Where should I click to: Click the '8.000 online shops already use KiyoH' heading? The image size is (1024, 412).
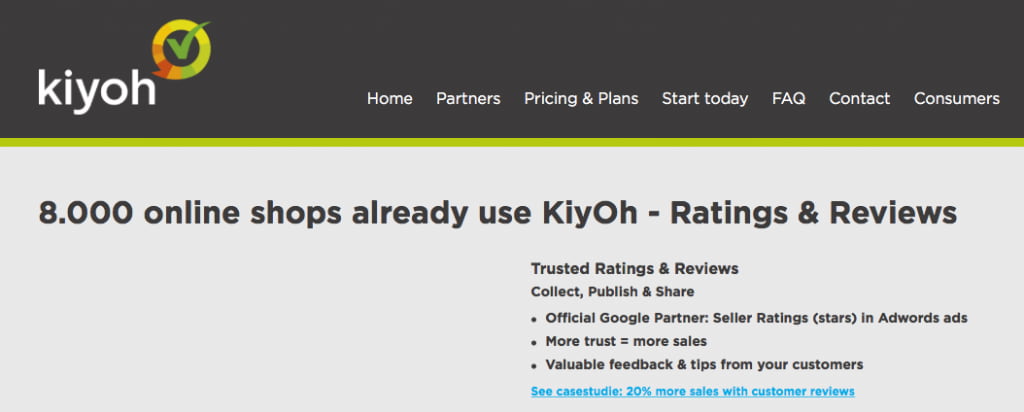498,214
